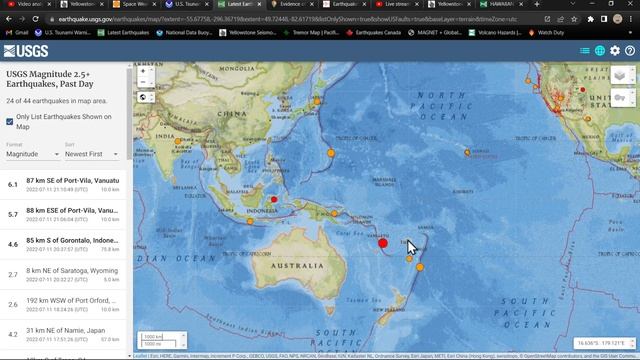
Task: Switch to the Latest Earthquakes tab
Action: (240, 4)
